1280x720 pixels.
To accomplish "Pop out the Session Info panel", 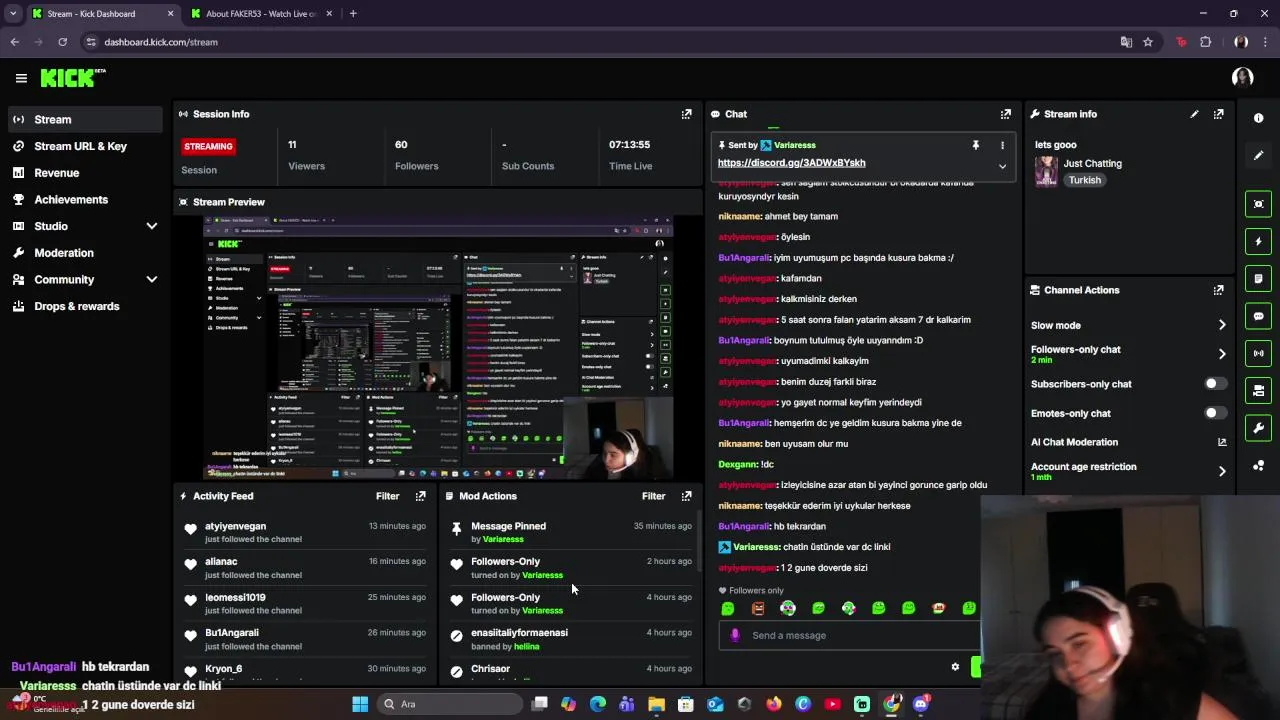I will click(x=686, y=114).
